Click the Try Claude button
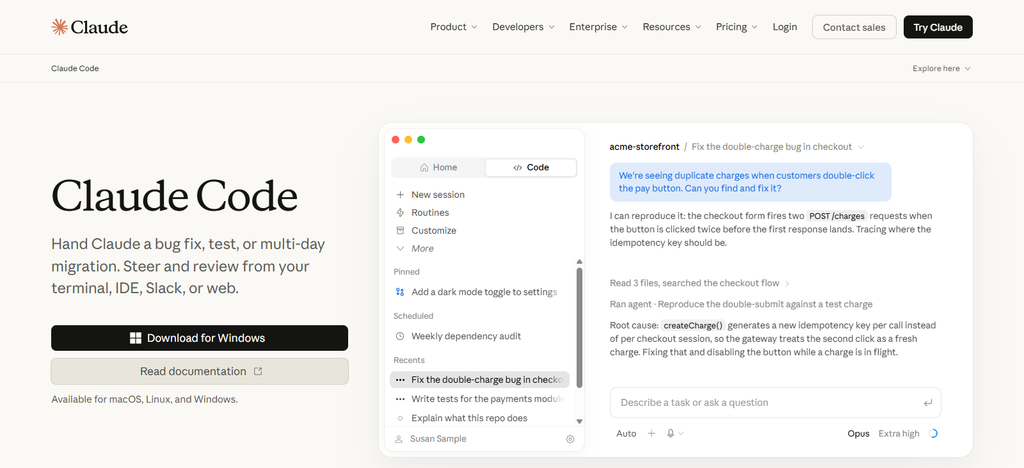This screenshot has height=468, width=1024. click(938, 27)
